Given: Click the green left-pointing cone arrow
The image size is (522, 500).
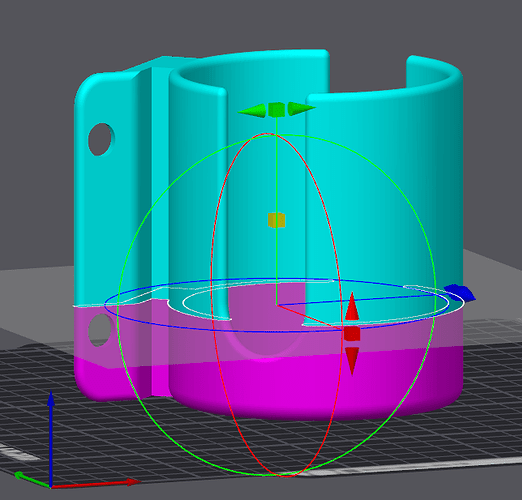Looking at the screenshot, I should click(252, 110).
